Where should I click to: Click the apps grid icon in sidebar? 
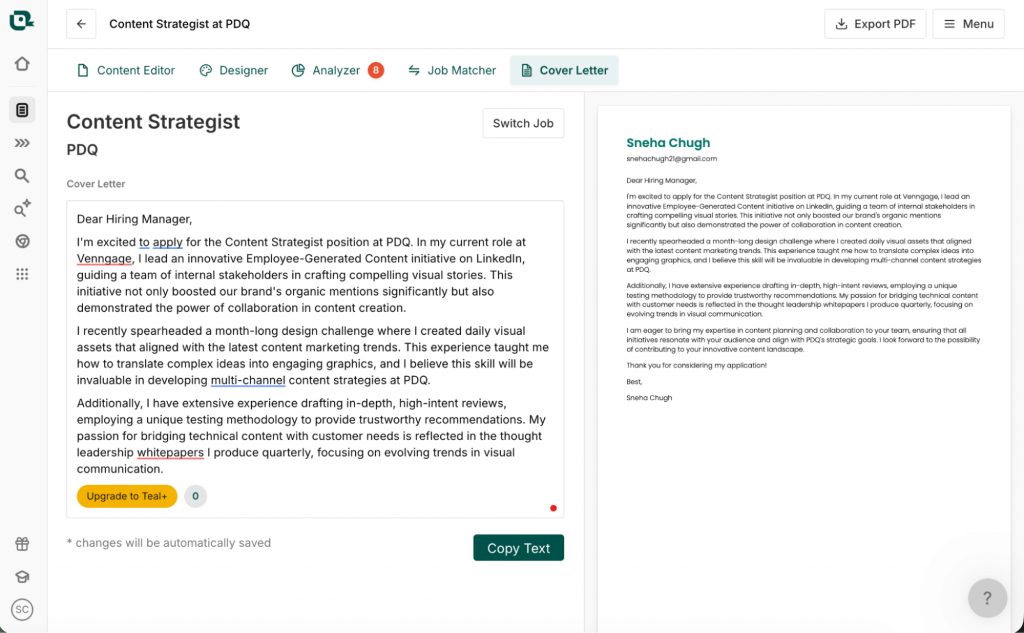pos(22,273)
